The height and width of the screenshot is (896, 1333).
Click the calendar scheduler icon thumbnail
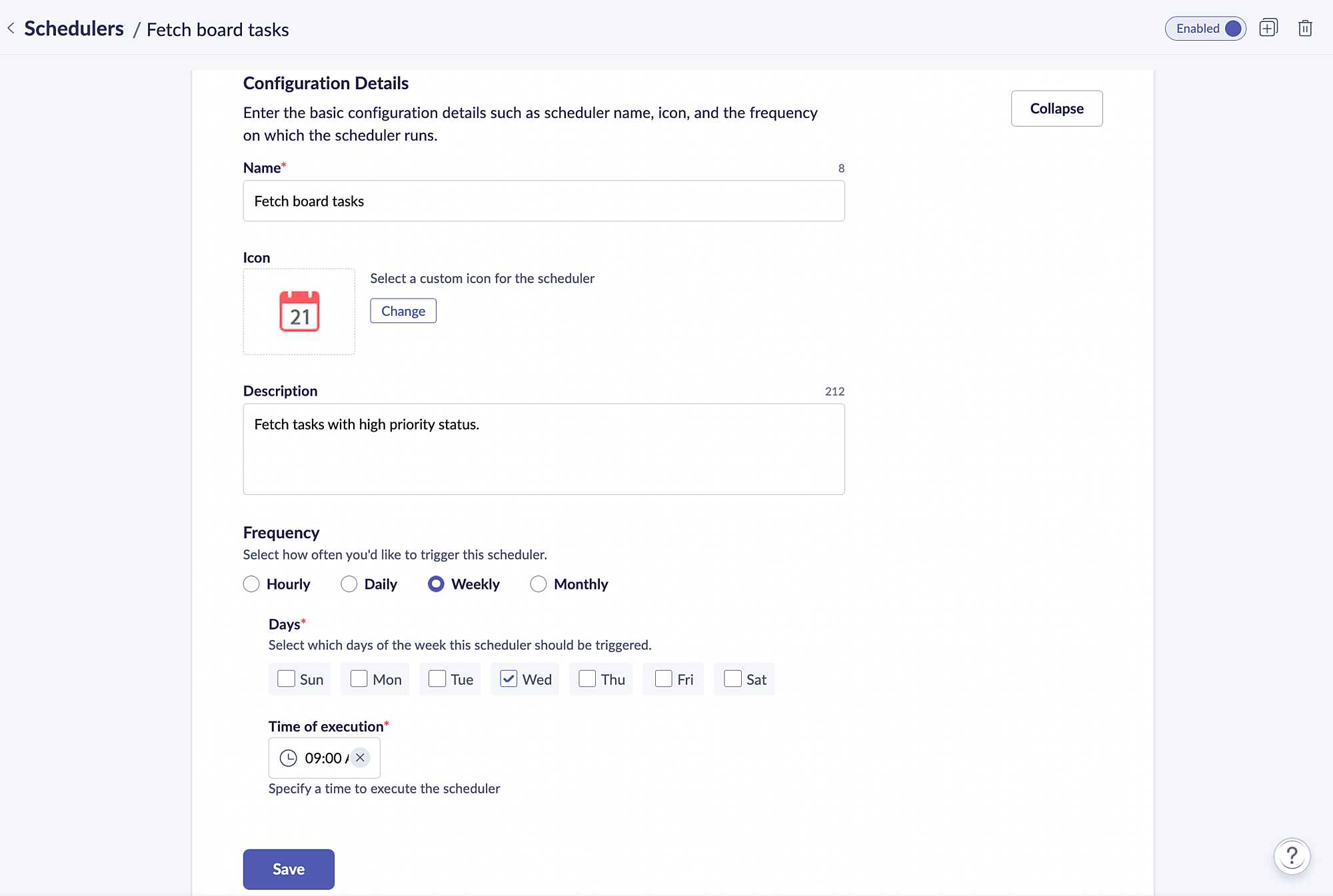pos(299,311)
